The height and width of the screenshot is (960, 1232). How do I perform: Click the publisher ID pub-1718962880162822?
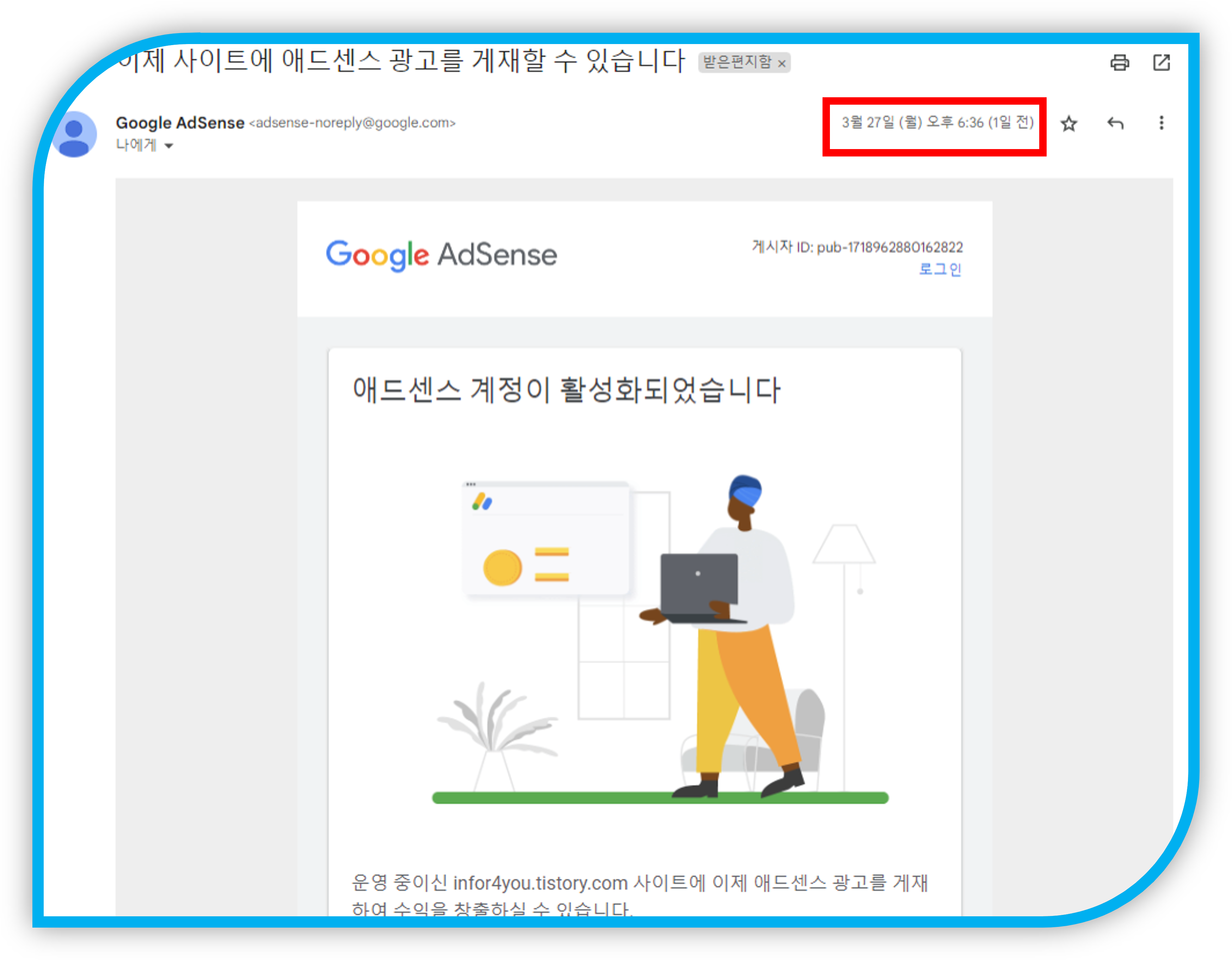click(889, 247)
